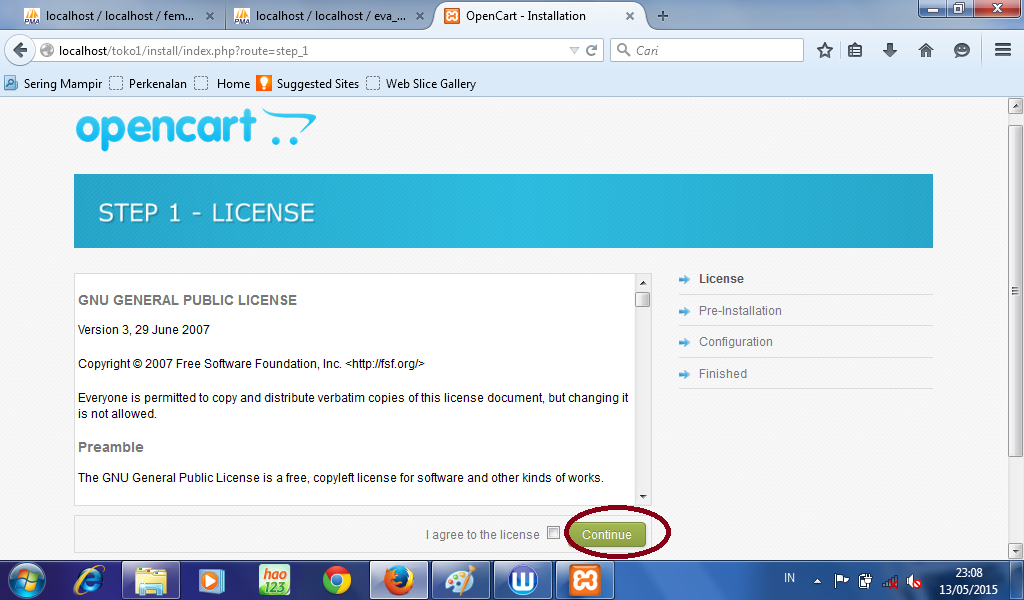
Task: Reload the page with the refresh icon
Action: (x=592, y=50)
